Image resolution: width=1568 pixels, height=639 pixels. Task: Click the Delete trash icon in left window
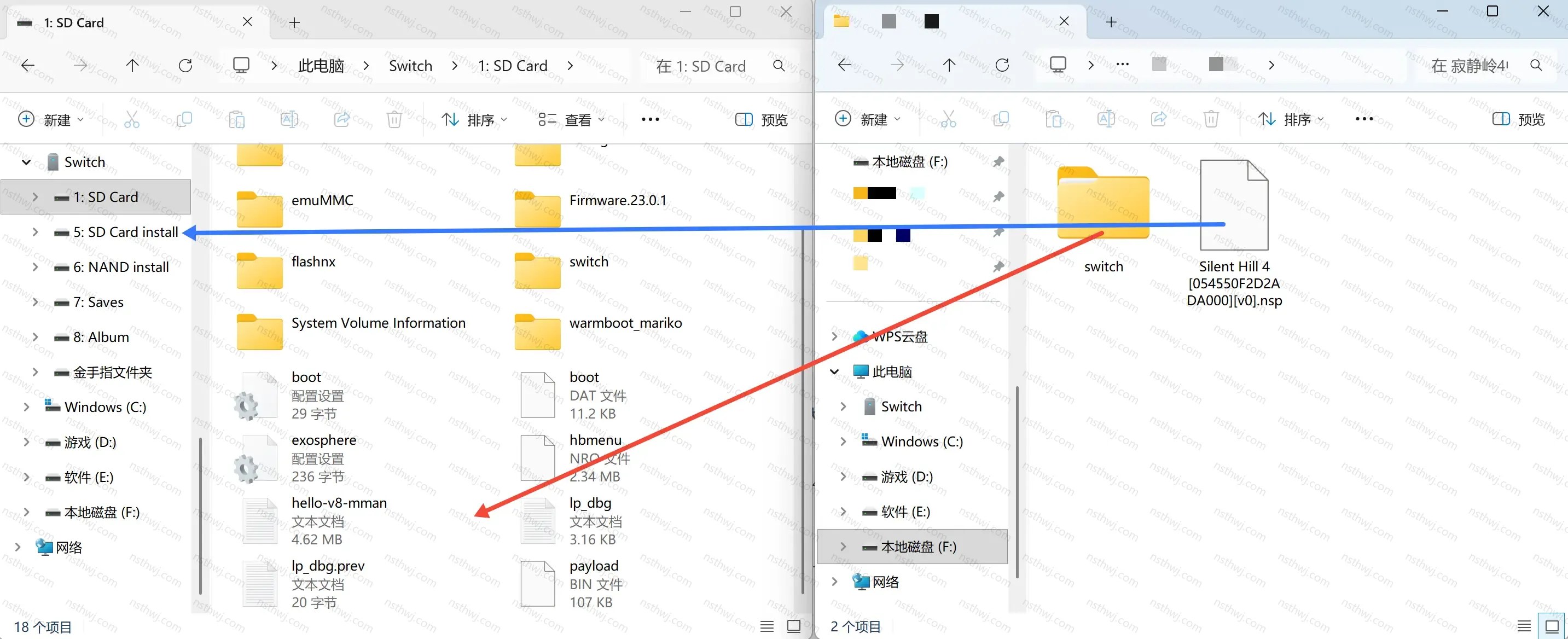click(394, 119)
